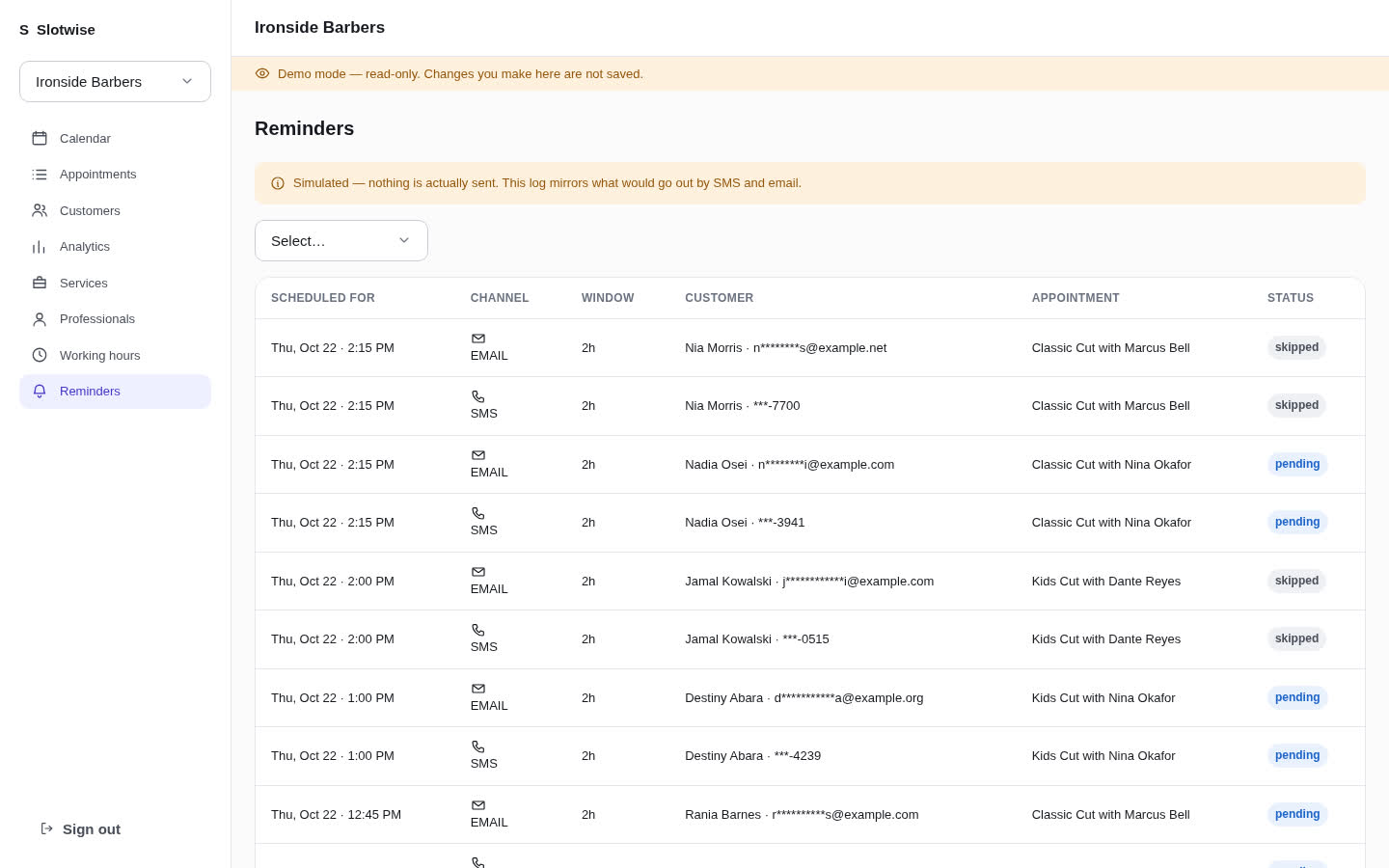Click the Reminders bell icon
Image resolution: width=1389 pixels, height=868 pixels.
pyautogui.click(x=40, y=392)
